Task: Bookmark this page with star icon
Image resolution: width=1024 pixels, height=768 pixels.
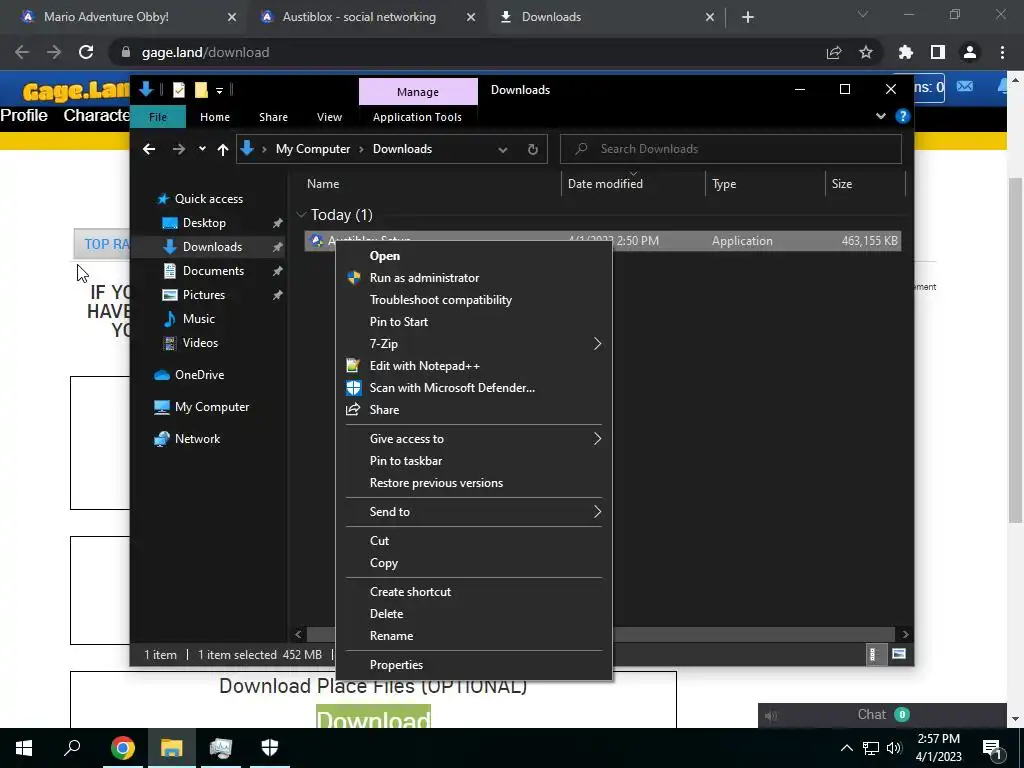Action: pos(866,52)
